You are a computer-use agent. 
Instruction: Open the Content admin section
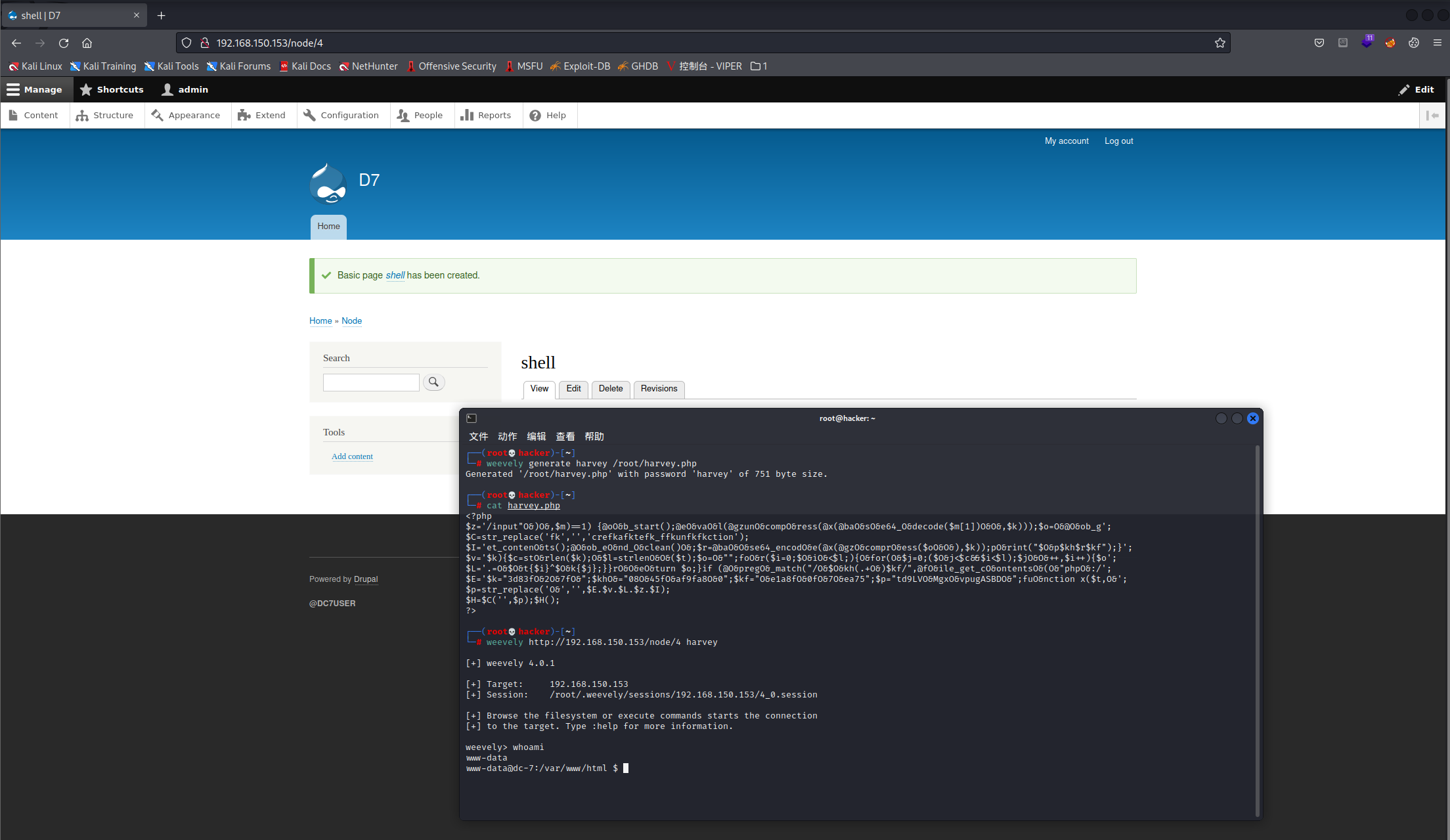pyautogui.click(x=34, y=116)
